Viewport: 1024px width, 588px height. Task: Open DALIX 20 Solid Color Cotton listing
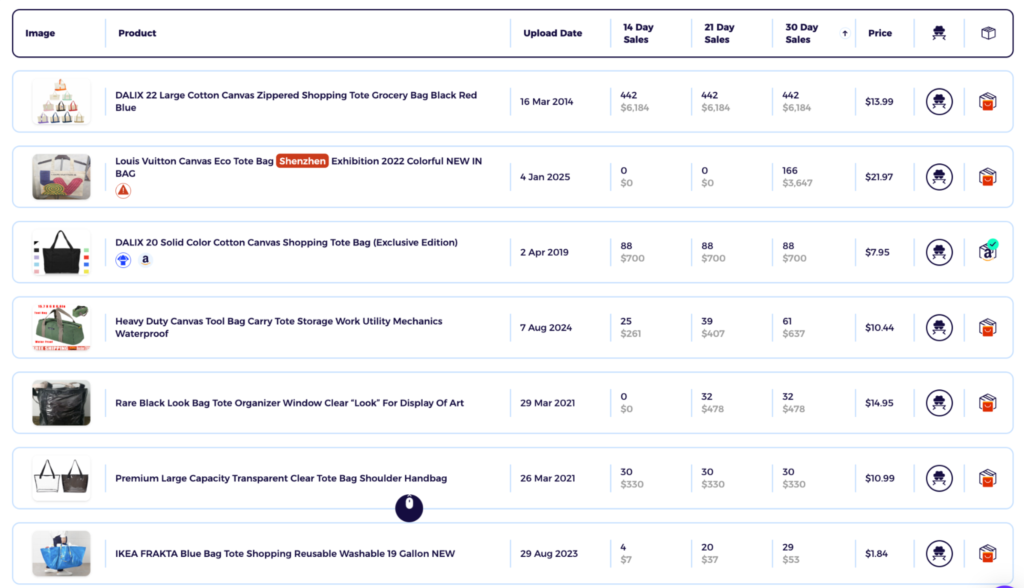pyautogui.click(x=286, y=242)
